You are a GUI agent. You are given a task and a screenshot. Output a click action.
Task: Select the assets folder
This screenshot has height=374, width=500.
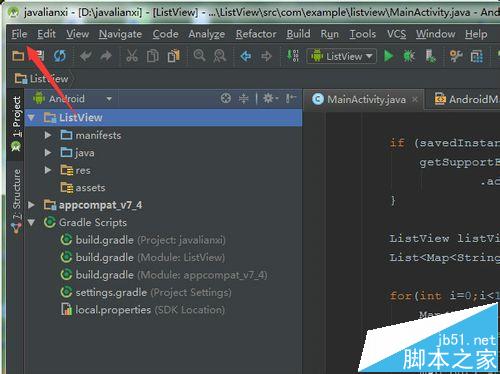(x=83, y=188)
